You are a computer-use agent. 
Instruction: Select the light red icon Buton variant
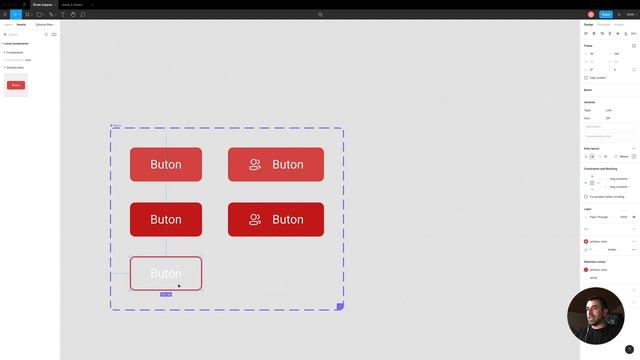276,164
